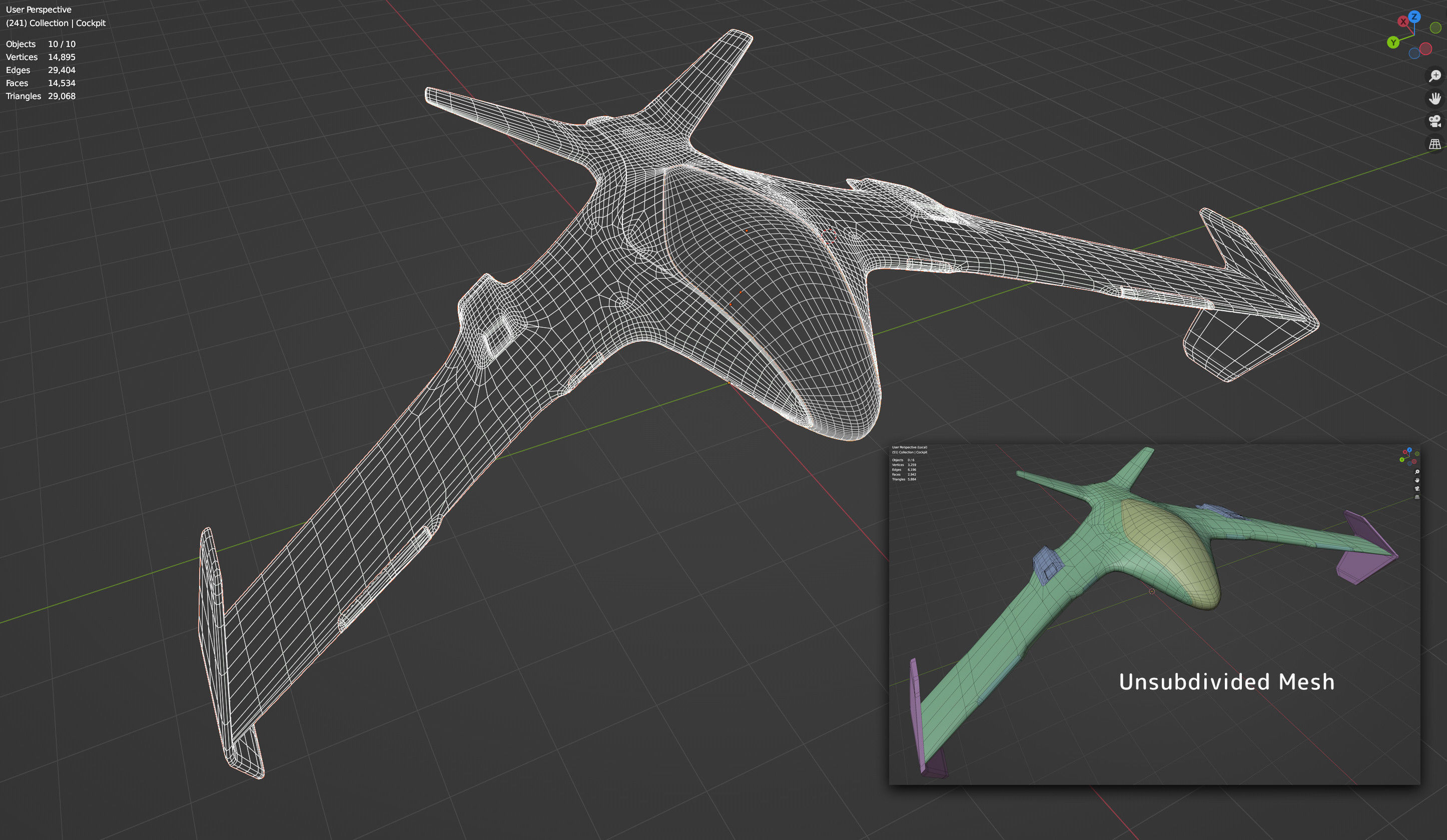The width and height of the screenshot is (1447, 840).
Task: Click the blue Z axis on main gizmo
Action: click(x=1414, y=17)
